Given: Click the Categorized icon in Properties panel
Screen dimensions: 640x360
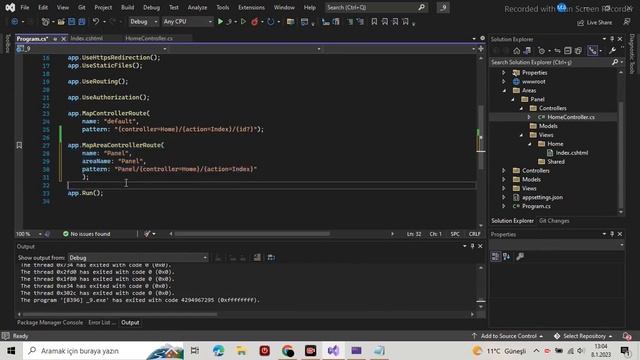Looking at the screenshot, I should pyautogui.click(x=496, y=256).
